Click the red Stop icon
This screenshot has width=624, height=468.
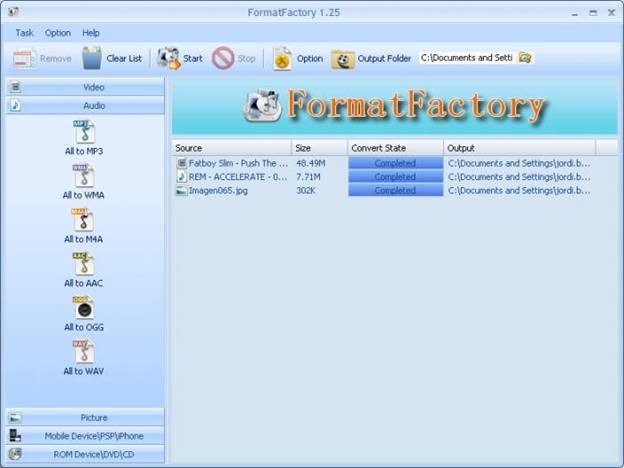(x=223, y=58)
